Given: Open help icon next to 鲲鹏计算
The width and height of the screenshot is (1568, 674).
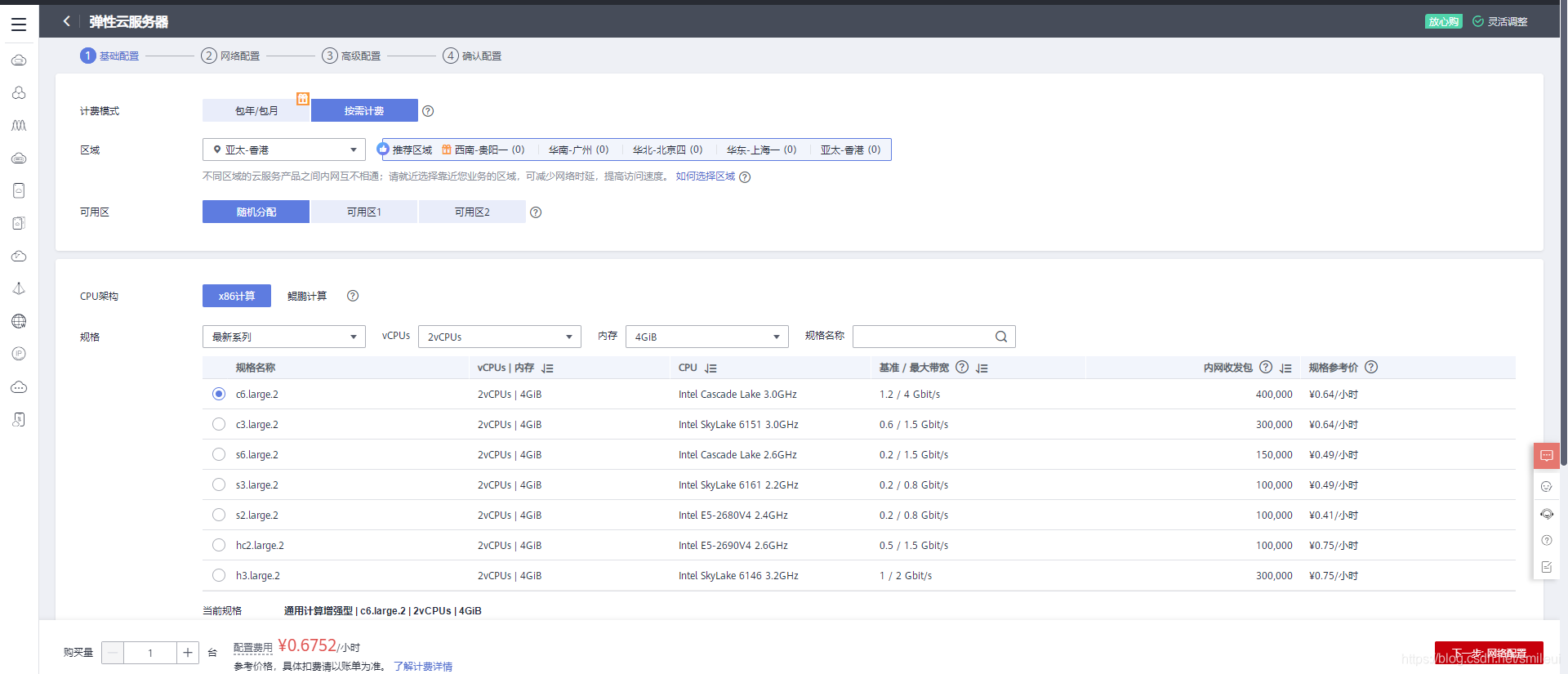Looking at the screenshot, I should tap(353, 296).
